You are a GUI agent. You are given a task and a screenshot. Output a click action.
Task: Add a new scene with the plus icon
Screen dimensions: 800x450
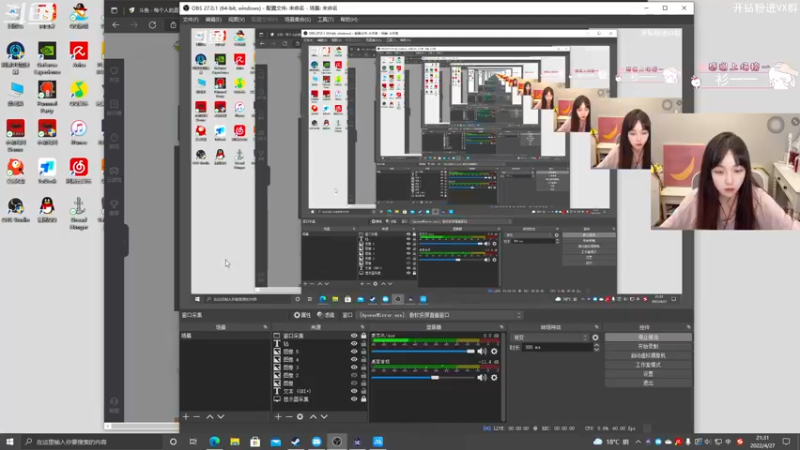[186, 417]
